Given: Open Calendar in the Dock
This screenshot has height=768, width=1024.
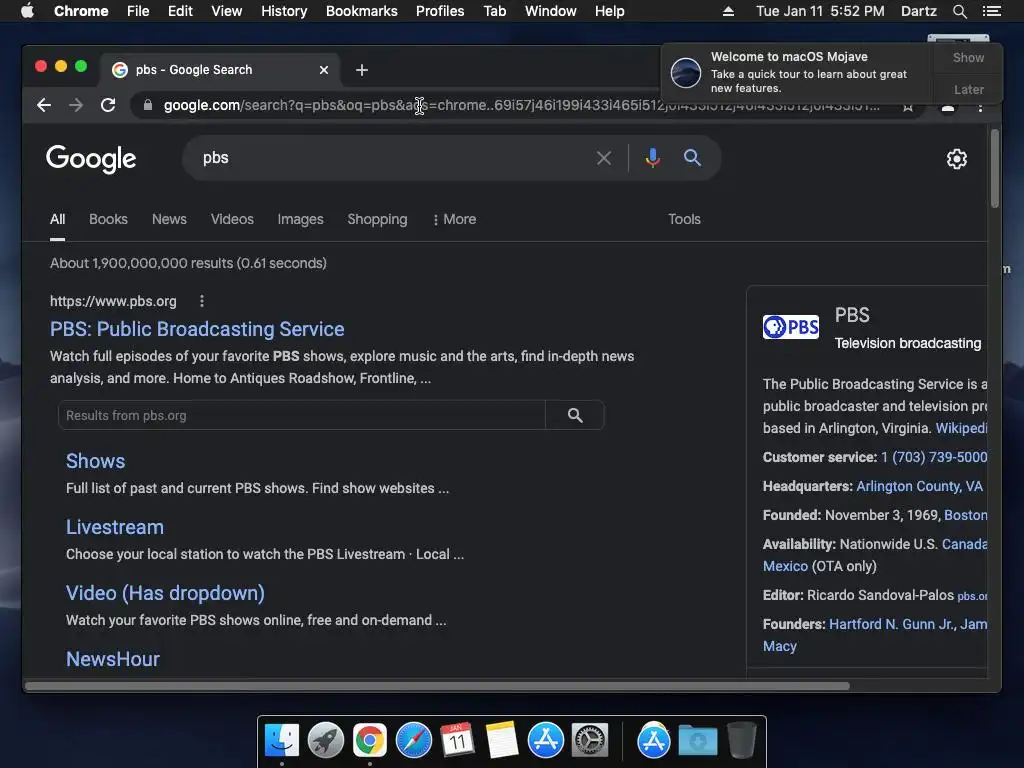Looking at the screenshot, I should point(457,741).
